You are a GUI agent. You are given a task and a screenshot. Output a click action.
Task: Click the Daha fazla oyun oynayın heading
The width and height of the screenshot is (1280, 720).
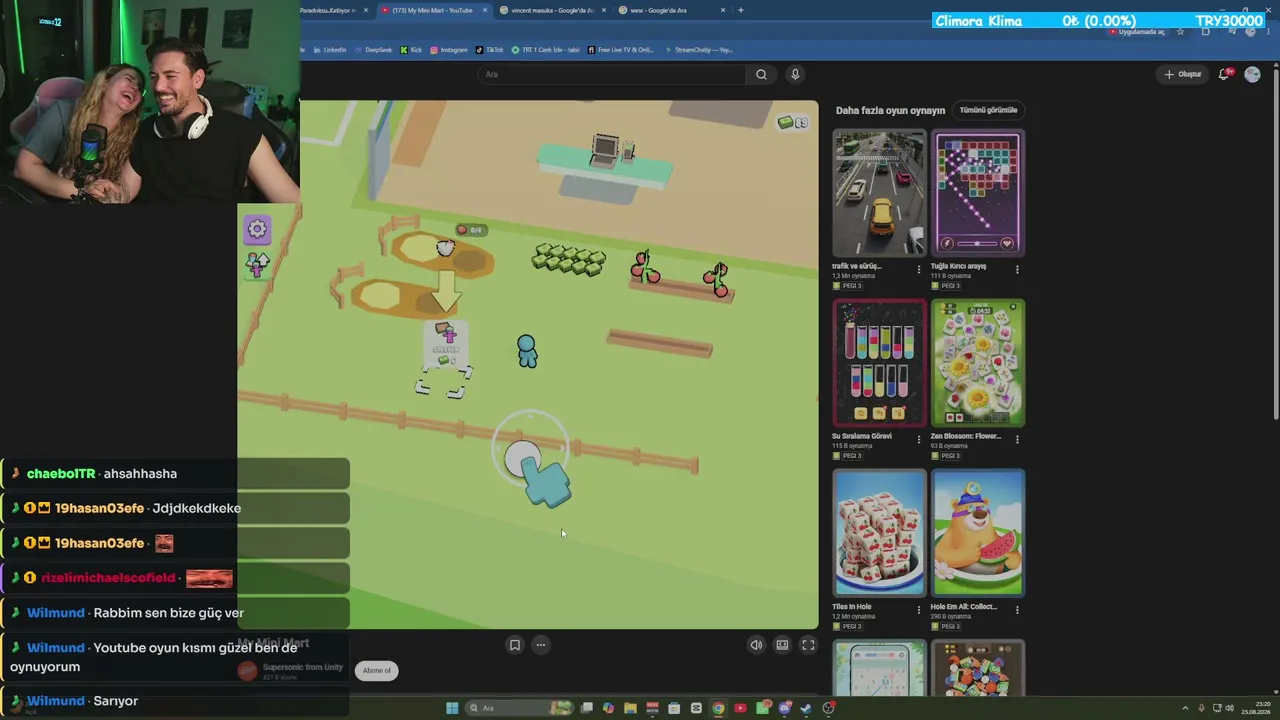click(890, 110)
